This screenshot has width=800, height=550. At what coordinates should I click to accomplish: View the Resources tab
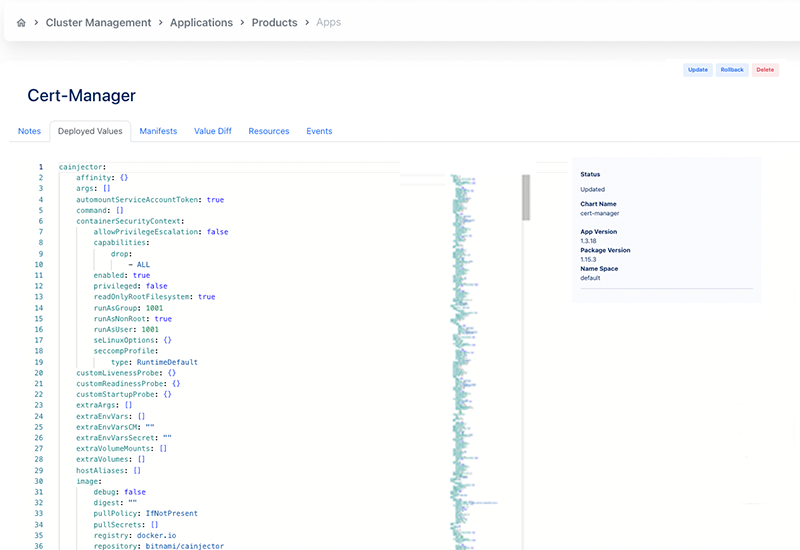point(268,131)
